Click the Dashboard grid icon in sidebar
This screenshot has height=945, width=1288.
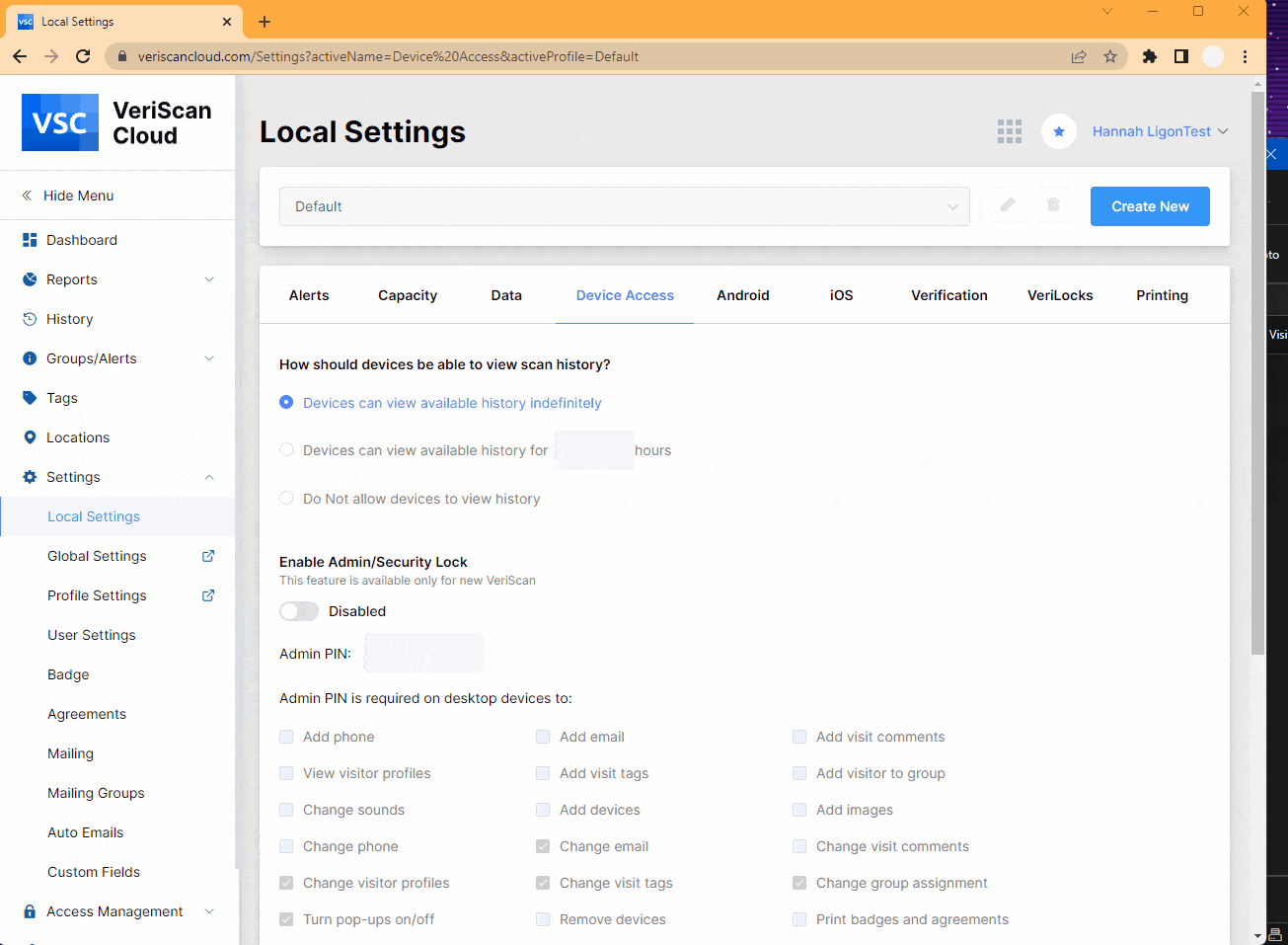click(30, 240)
